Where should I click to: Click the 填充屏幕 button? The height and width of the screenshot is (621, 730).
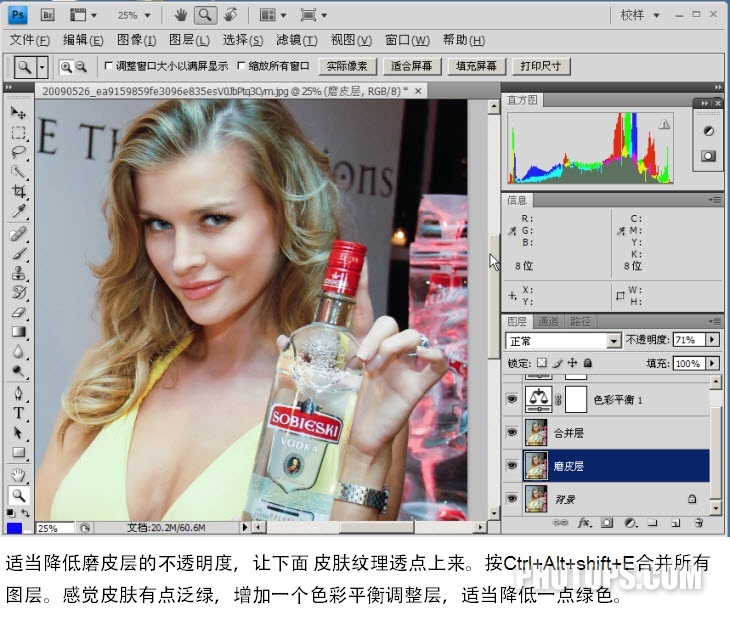[476, 66]
